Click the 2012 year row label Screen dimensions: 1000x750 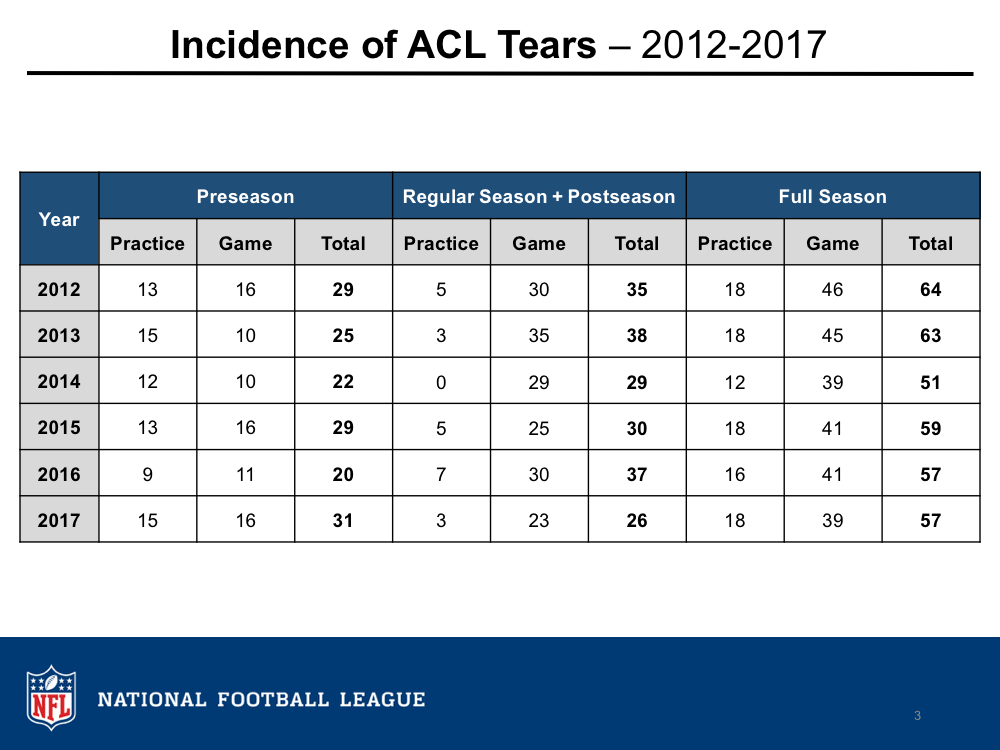[x=59, y=290]
